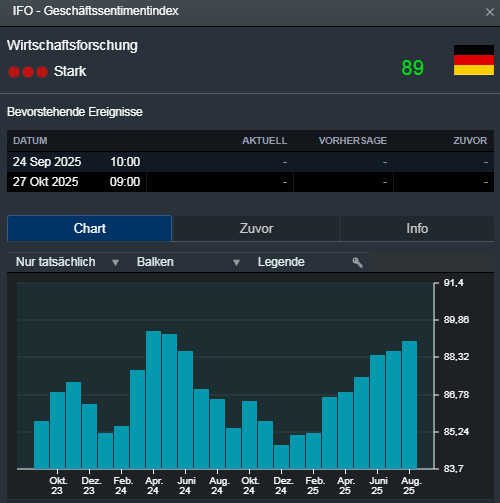Click the VORHERSAGE column header
Screen dimensions: 500x503
353,141
